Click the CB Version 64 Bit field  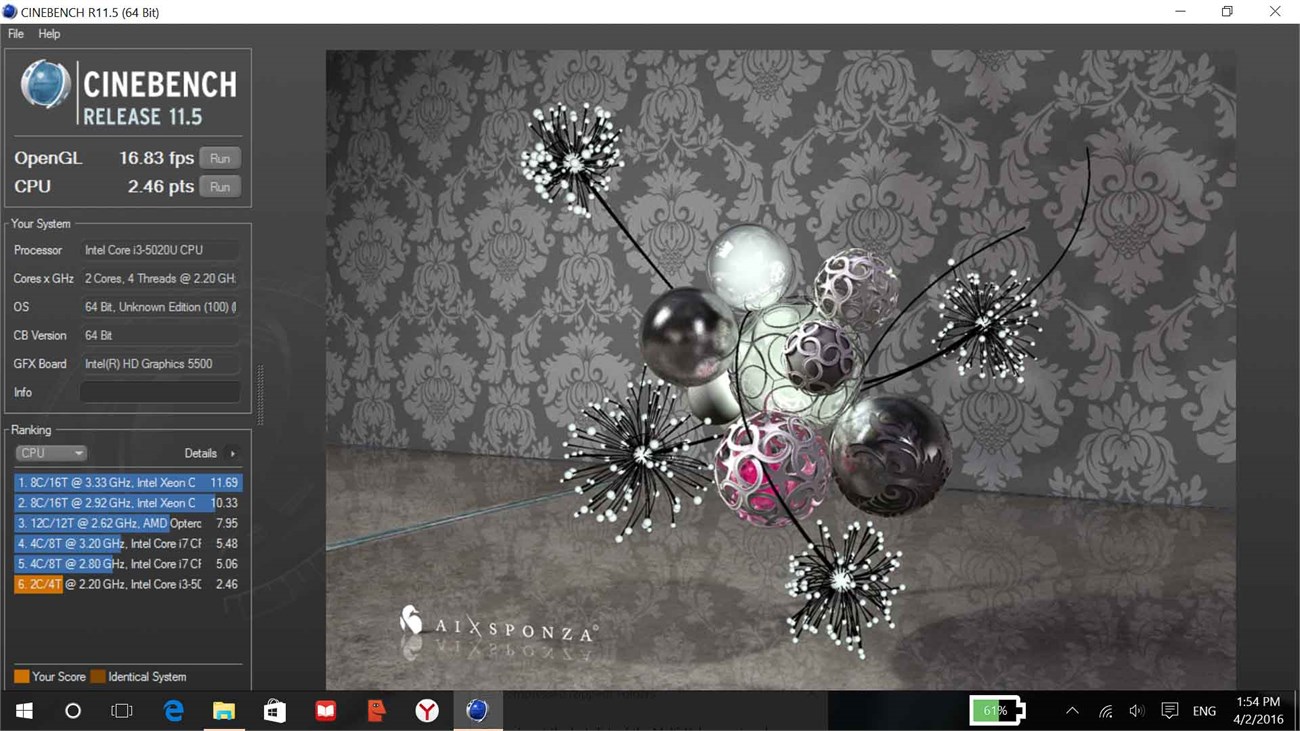160,335
